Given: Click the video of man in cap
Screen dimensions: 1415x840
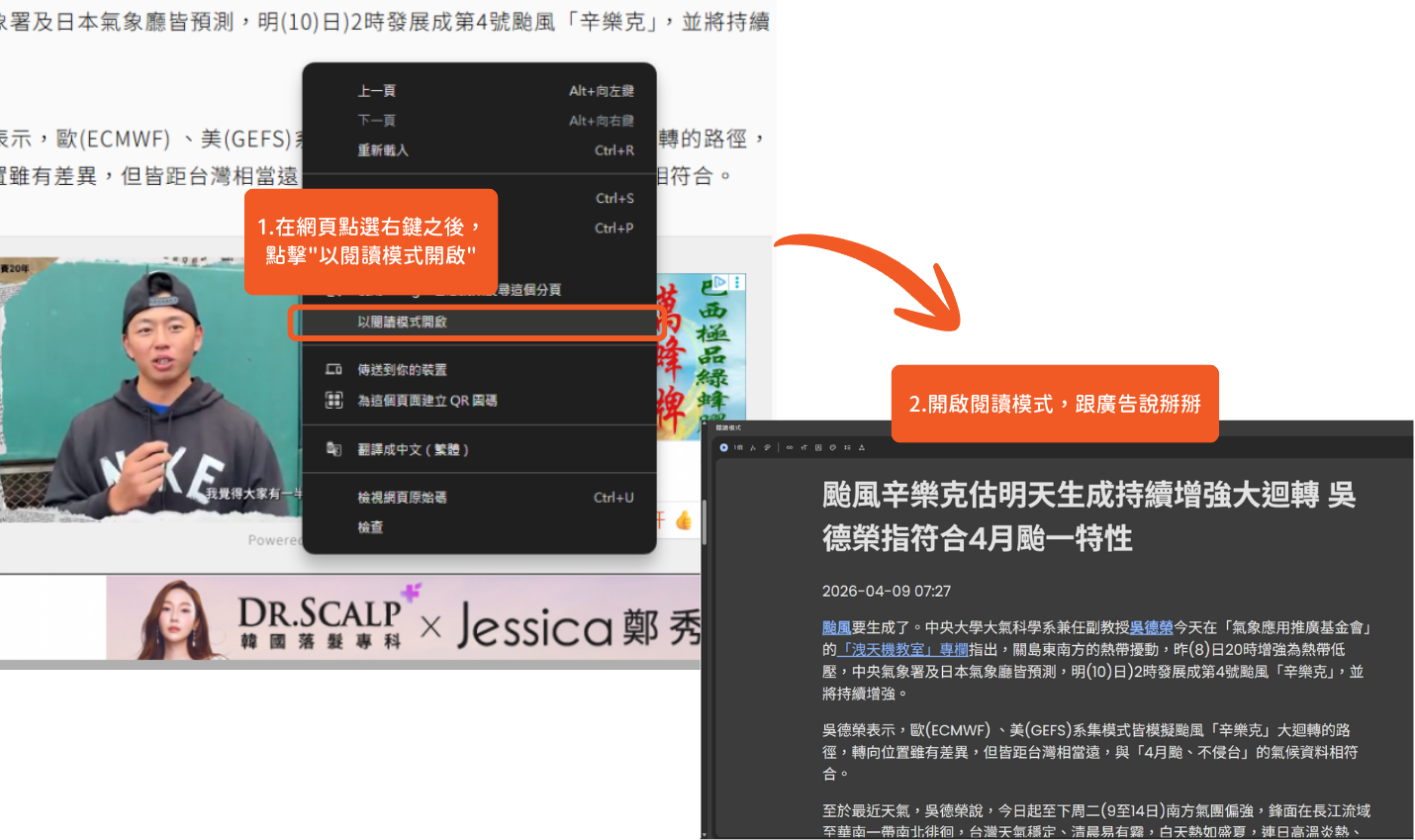Looking at the screenshot, I should coord(150,388).
